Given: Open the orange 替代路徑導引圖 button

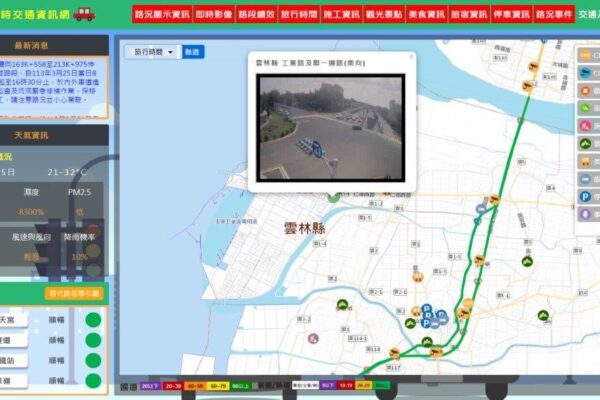Looking at the screenshot, I should click(74, 294).
